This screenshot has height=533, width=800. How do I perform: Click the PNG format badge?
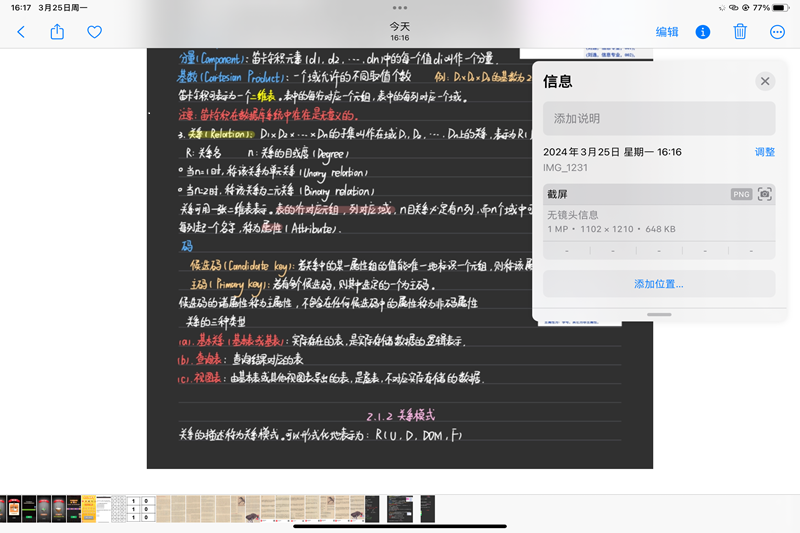click(x=741, y=194)
